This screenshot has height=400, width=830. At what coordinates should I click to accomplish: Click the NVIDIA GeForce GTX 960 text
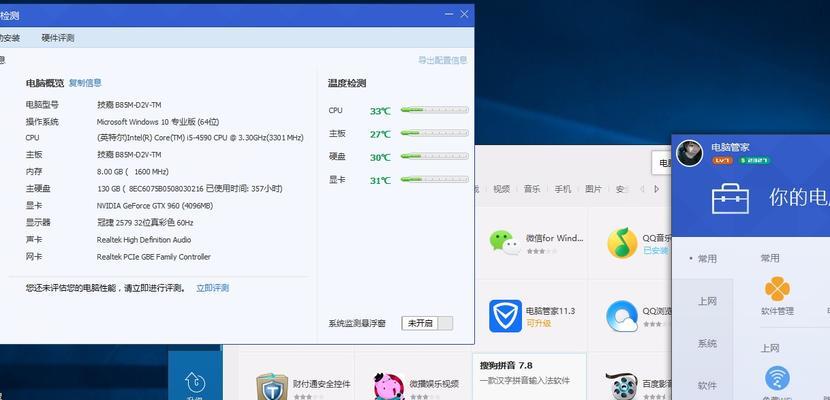tap(155, 205)
